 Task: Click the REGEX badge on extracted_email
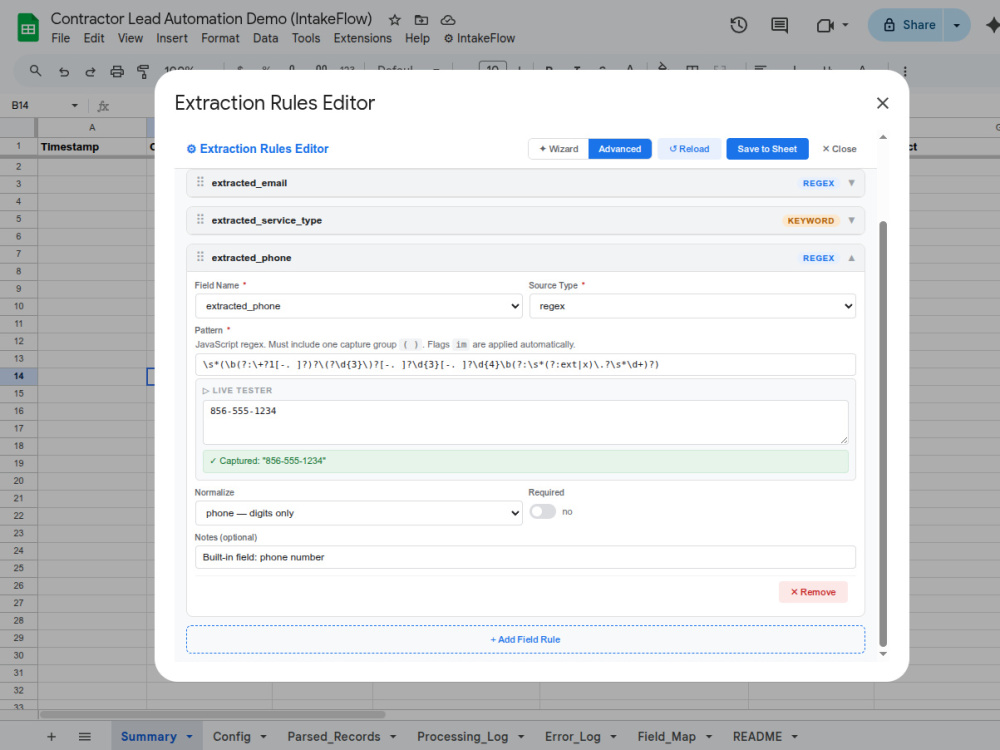[818, 183]
